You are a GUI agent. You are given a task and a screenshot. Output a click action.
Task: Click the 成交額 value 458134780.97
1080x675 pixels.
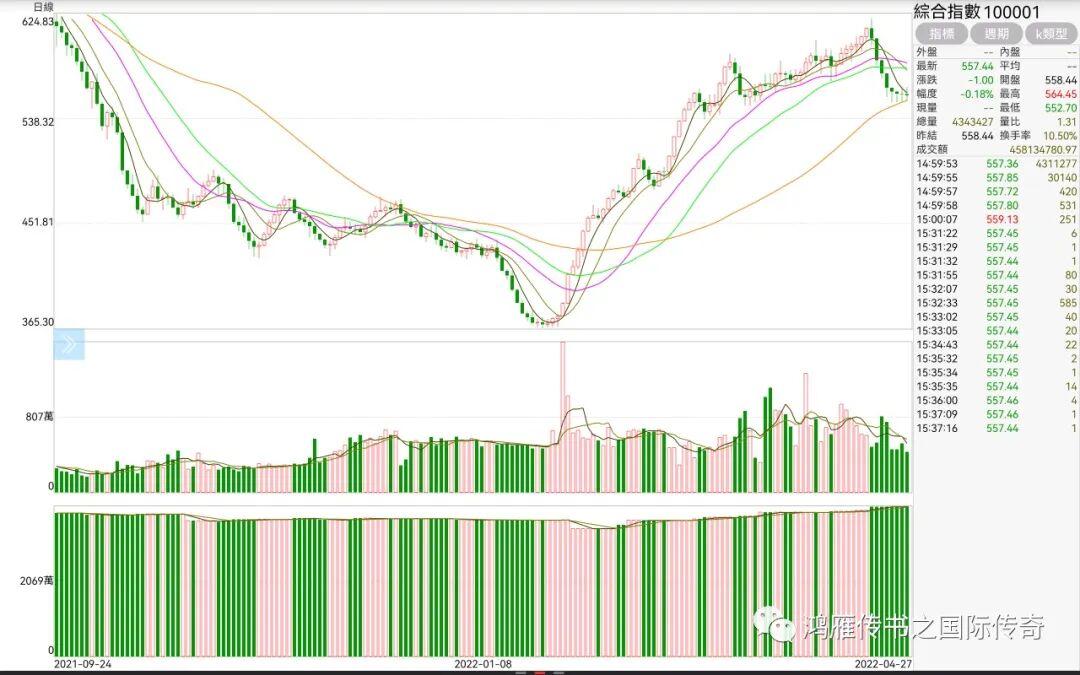coord(1043,149)
